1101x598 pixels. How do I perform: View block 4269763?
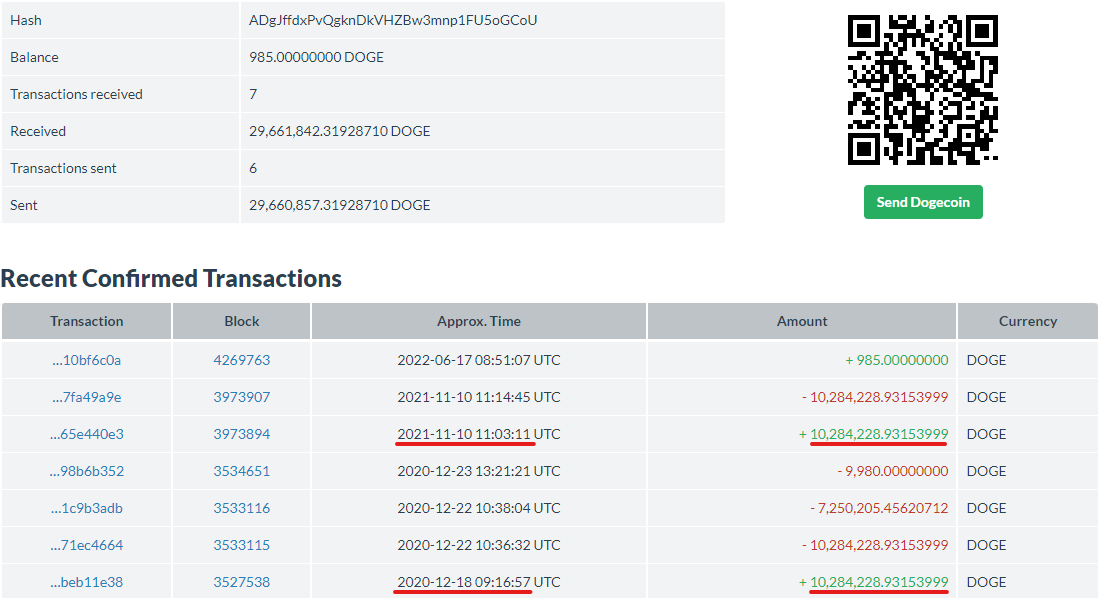(242, 360)
